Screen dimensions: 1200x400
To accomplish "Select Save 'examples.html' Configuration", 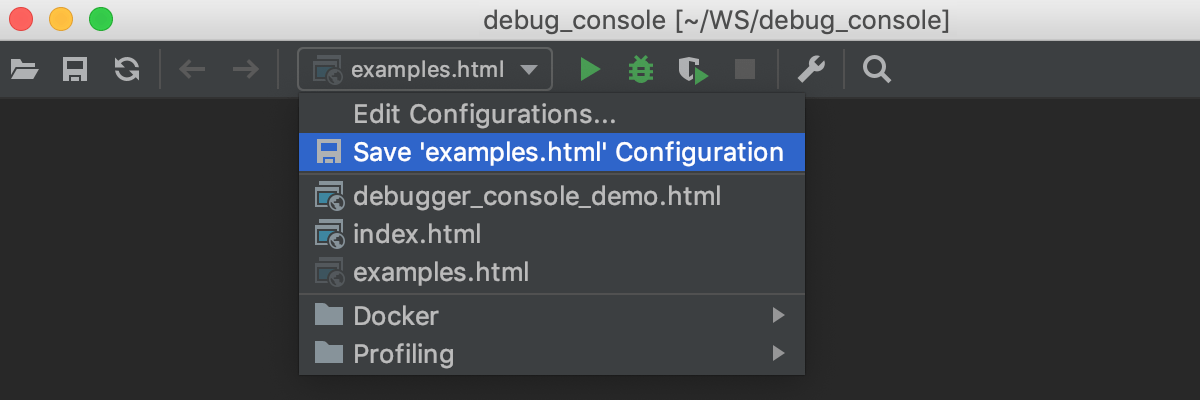I will click(x=552, y=152).
